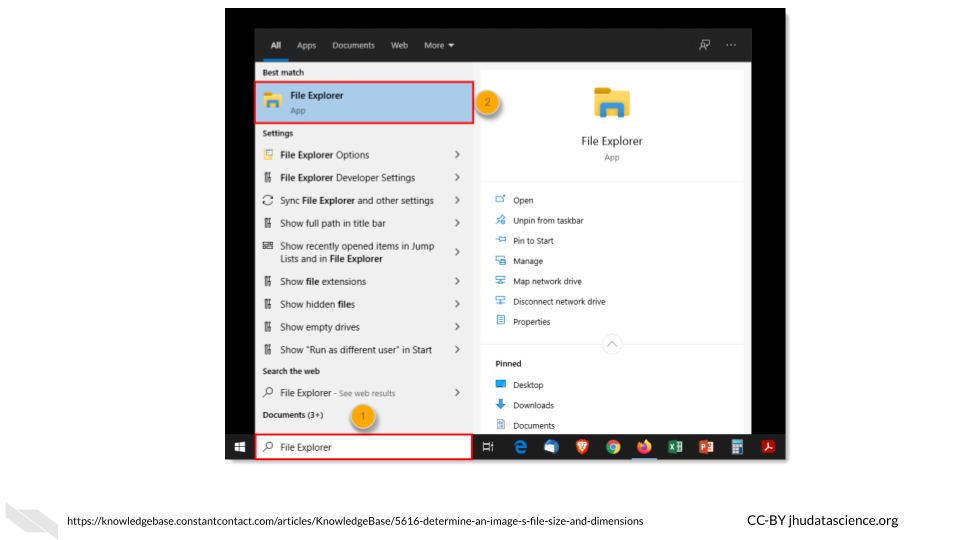Open Task View on the taskbar
Image resolution: width=960 pixels, height=540 pixels.
click(488, 447)
